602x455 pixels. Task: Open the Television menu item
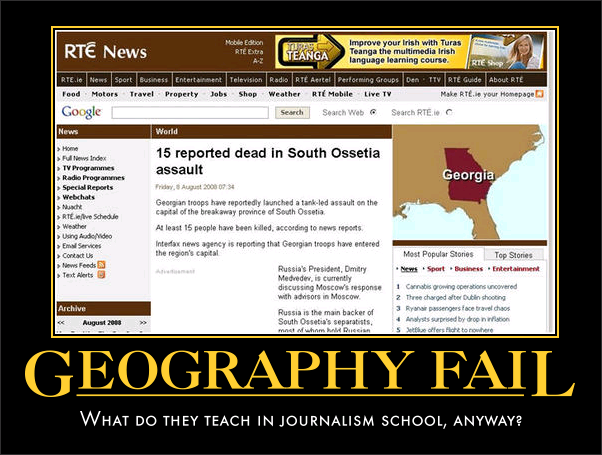(x=246, y=80)
